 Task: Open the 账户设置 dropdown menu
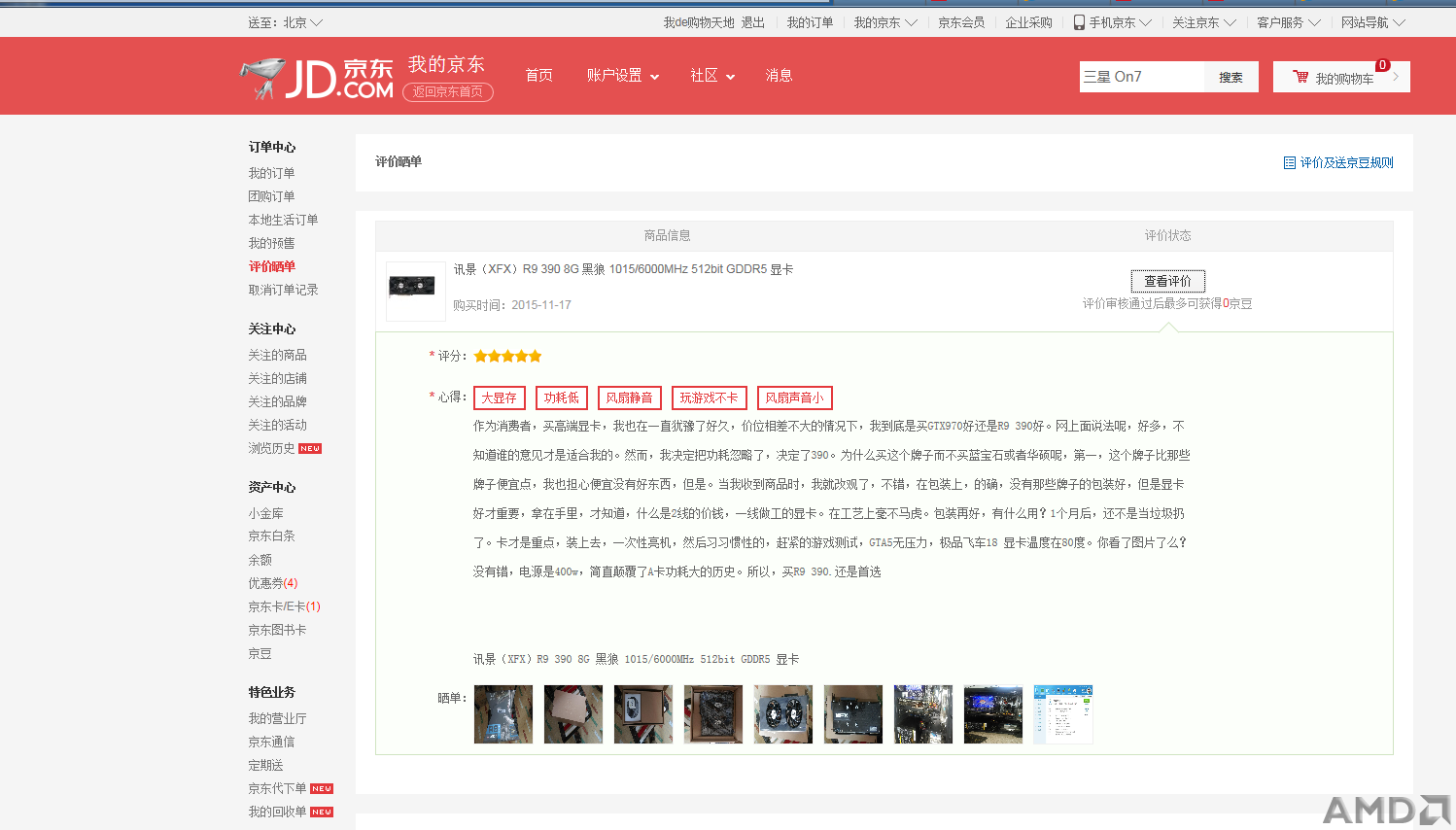pos(623,76)
